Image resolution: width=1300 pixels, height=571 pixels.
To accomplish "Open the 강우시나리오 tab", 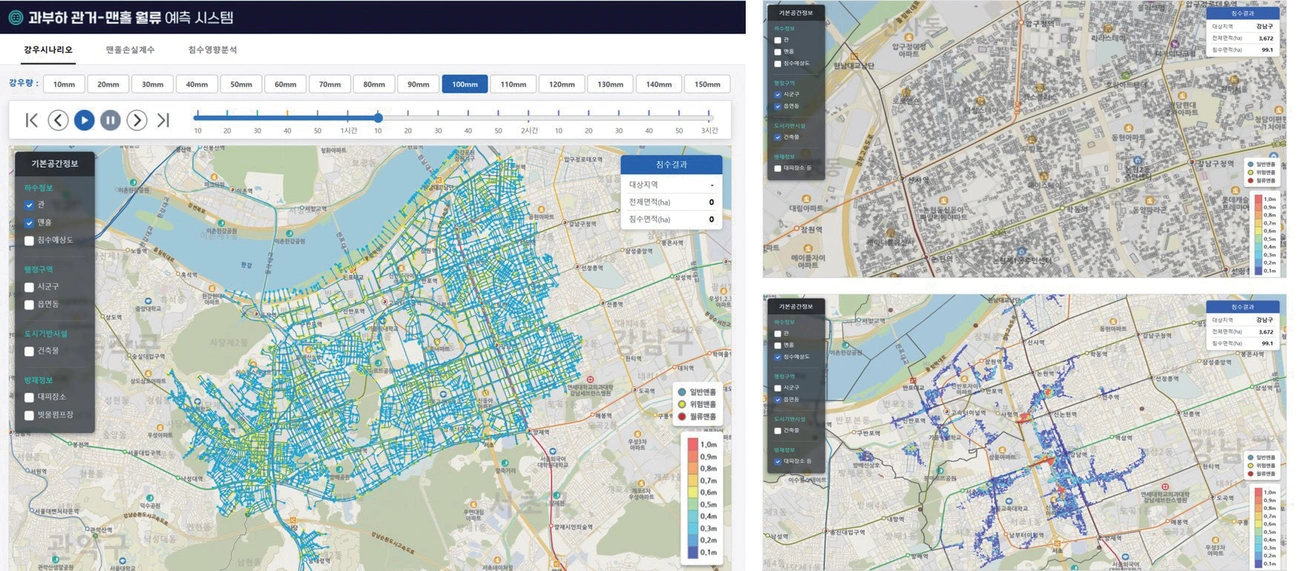I will pyautogui.click(x=49, y=49).
